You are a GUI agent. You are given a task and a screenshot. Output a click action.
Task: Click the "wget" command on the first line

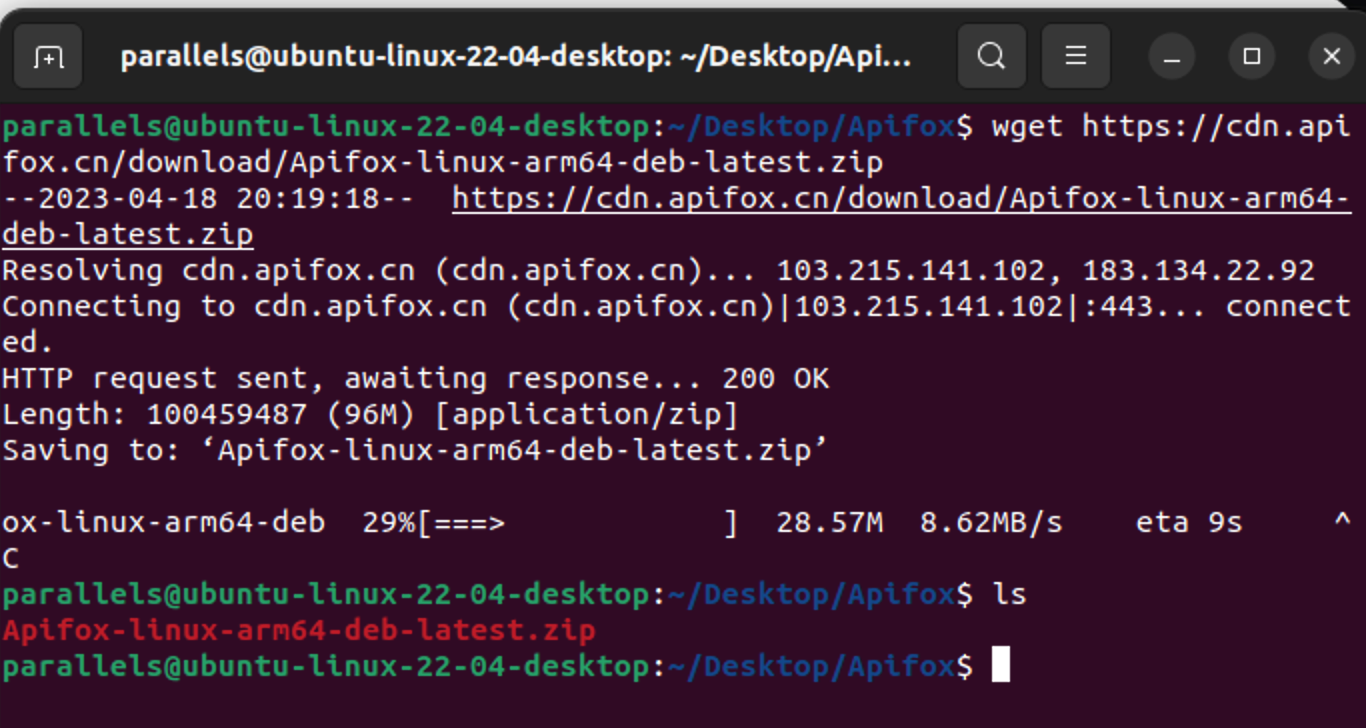click(1027, 127)
